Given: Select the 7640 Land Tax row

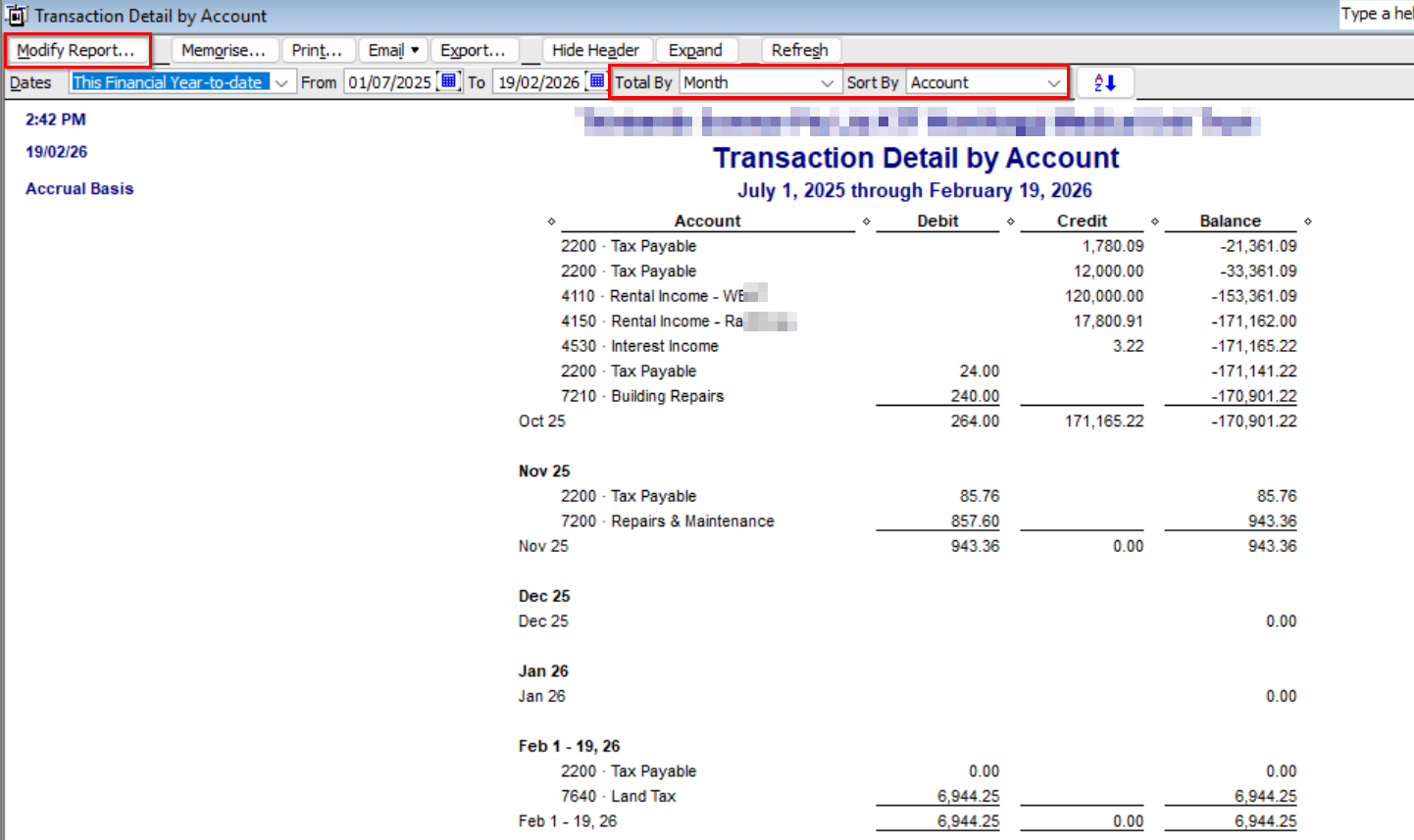Looking at the screenshot, I should (929, 796).
